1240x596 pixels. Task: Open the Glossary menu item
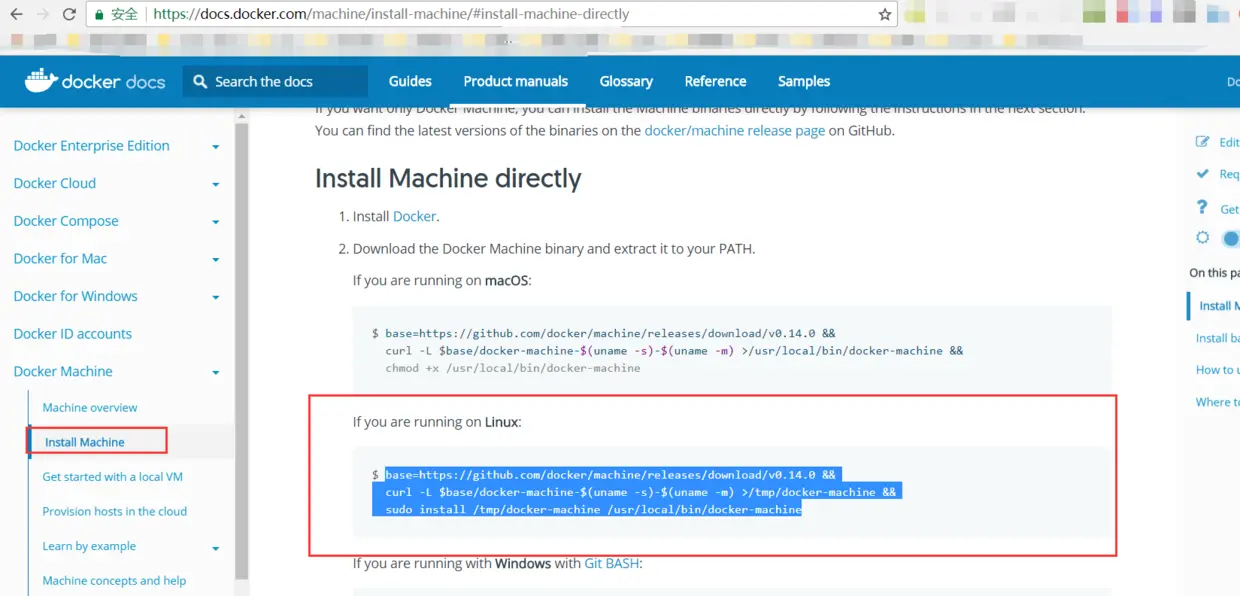(626, 81)
